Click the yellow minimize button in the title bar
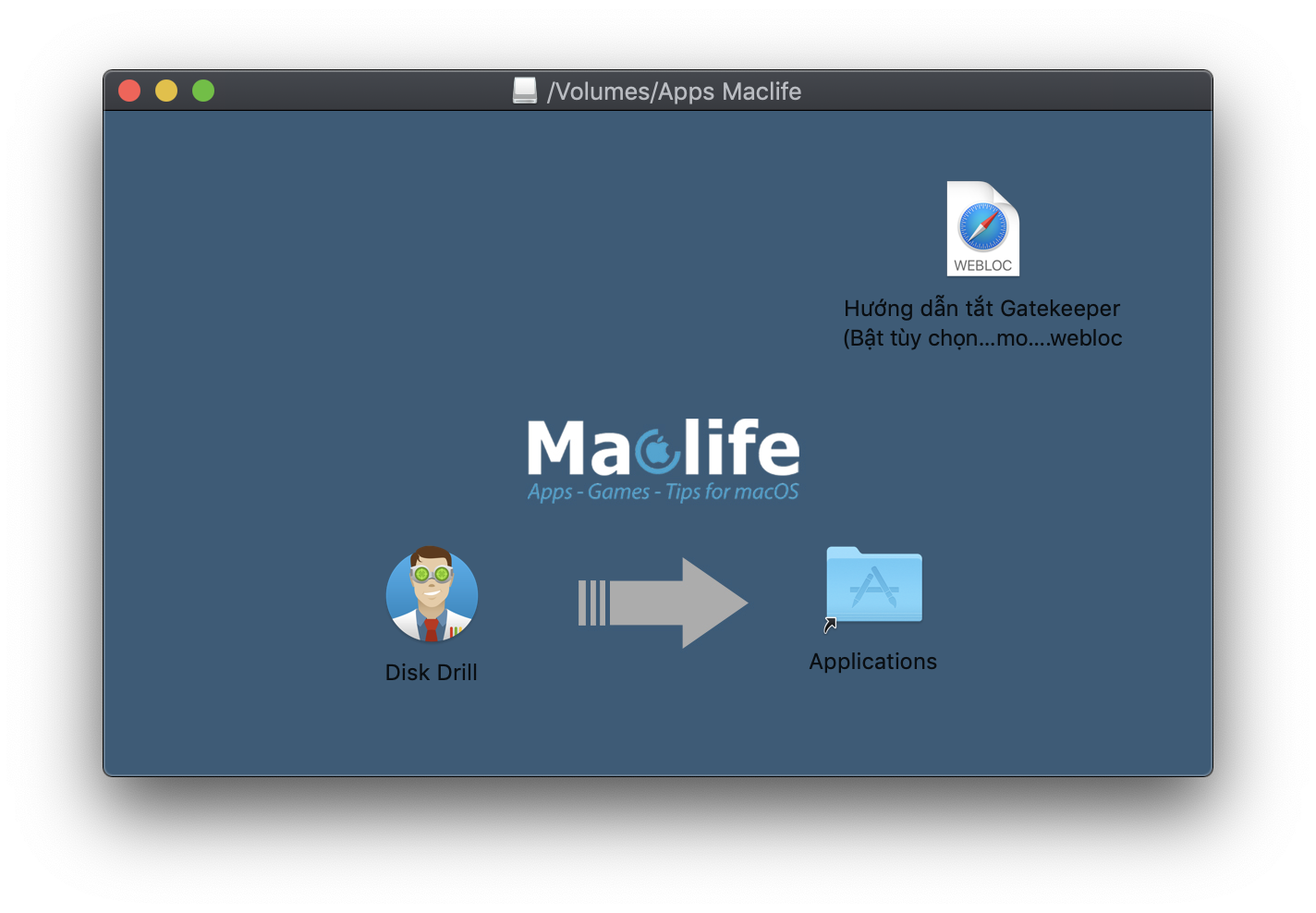This screenshot has width=1316, height=913. 166,90
